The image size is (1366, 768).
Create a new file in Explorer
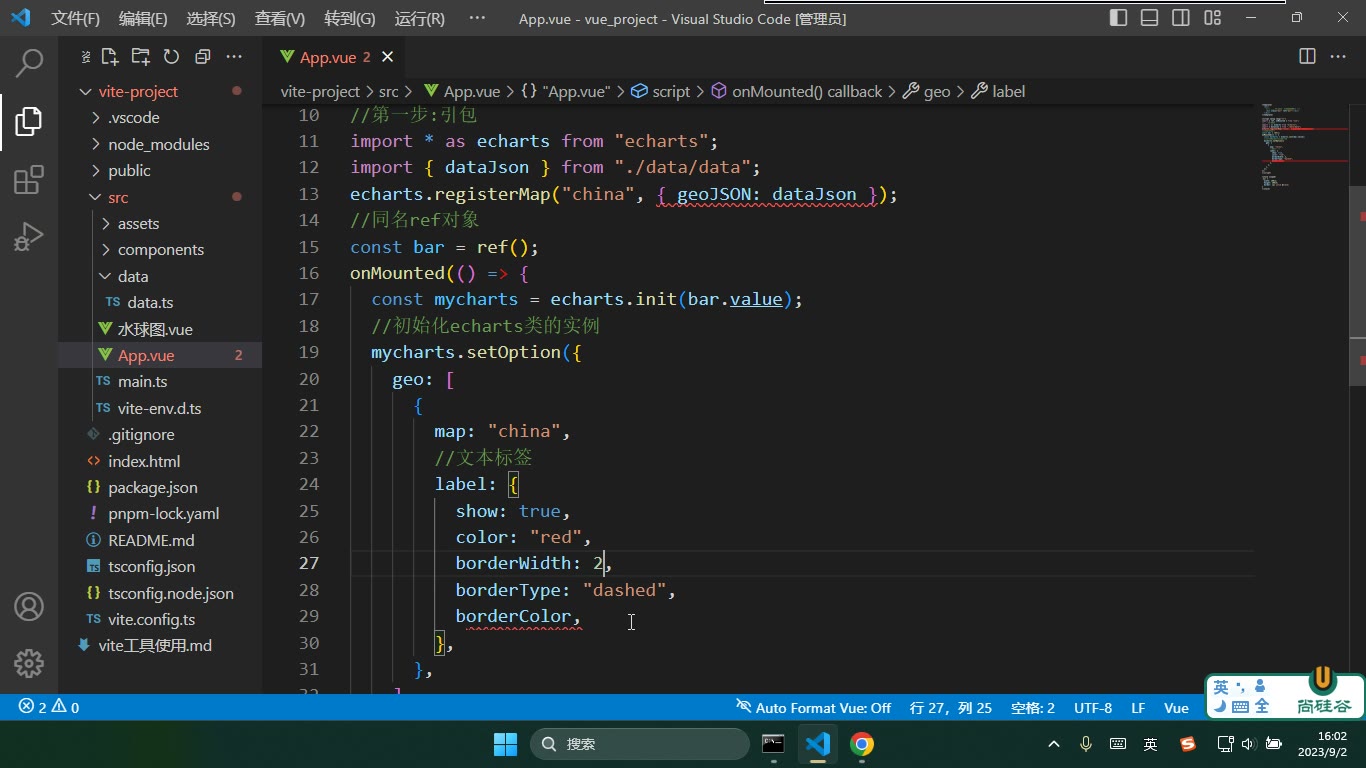click(110, 57)
